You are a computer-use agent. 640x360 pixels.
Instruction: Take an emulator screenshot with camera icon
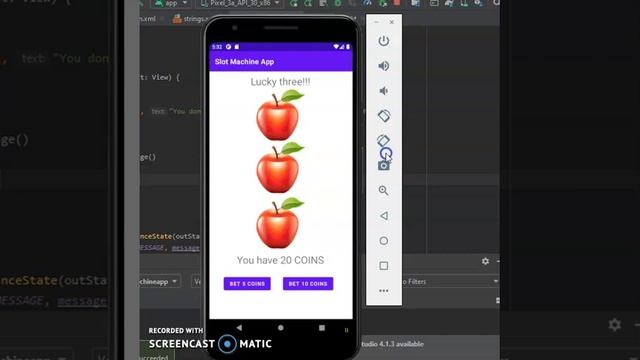pos(383,166)
